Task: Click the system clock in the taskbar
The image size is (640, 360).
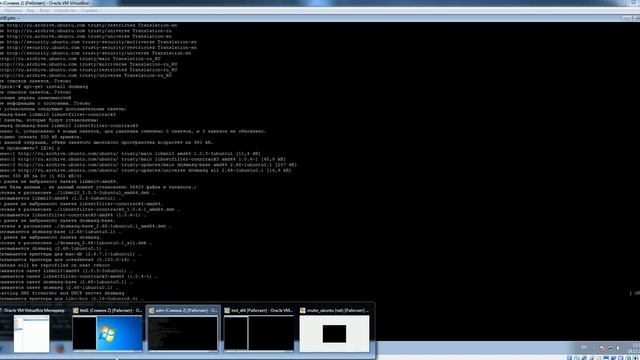Action: [635, 348]
